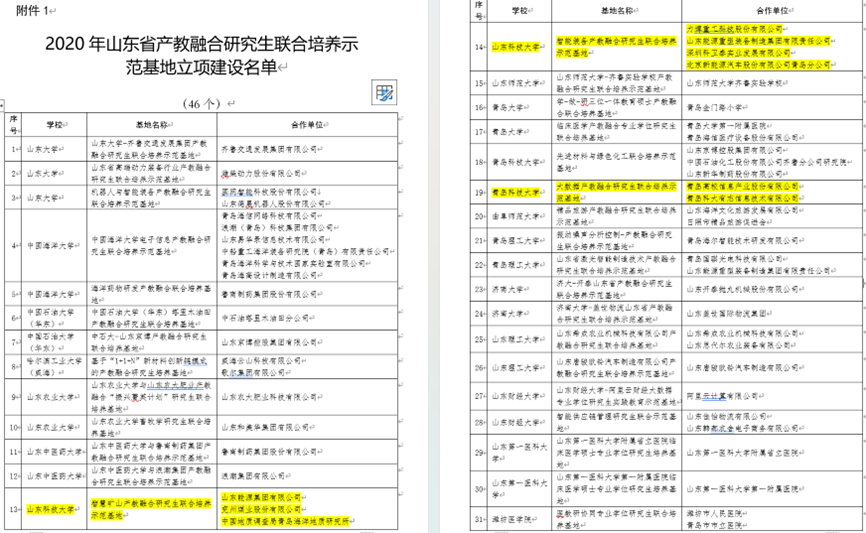Click the document title beginning '2020 年山东省产教融合'
This screenshot has width=866, height=533.
[202, 55]
